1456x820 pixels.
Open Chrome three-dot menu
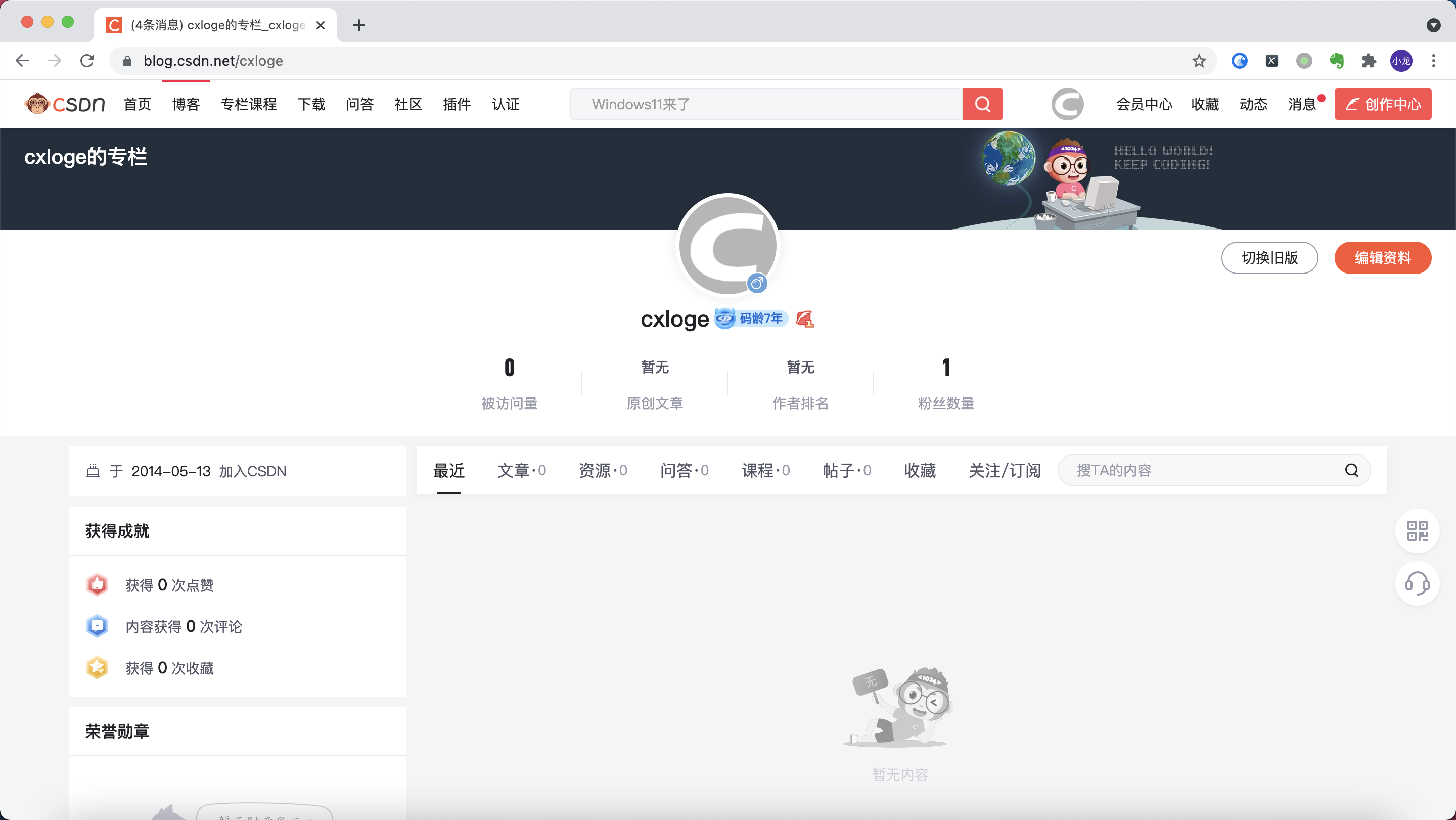click(x=1433, y=61)
